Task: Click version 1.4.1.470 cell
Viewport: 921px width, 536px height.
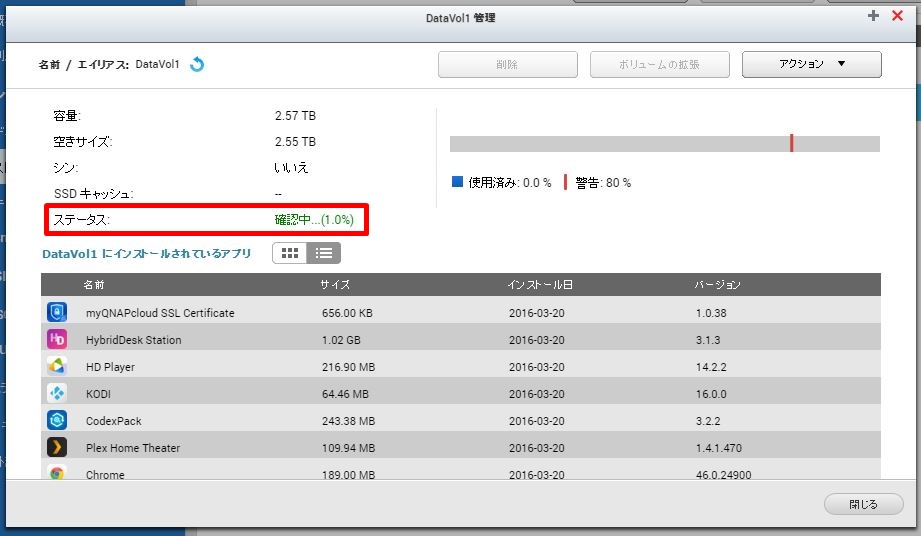Action: point(719,448)
